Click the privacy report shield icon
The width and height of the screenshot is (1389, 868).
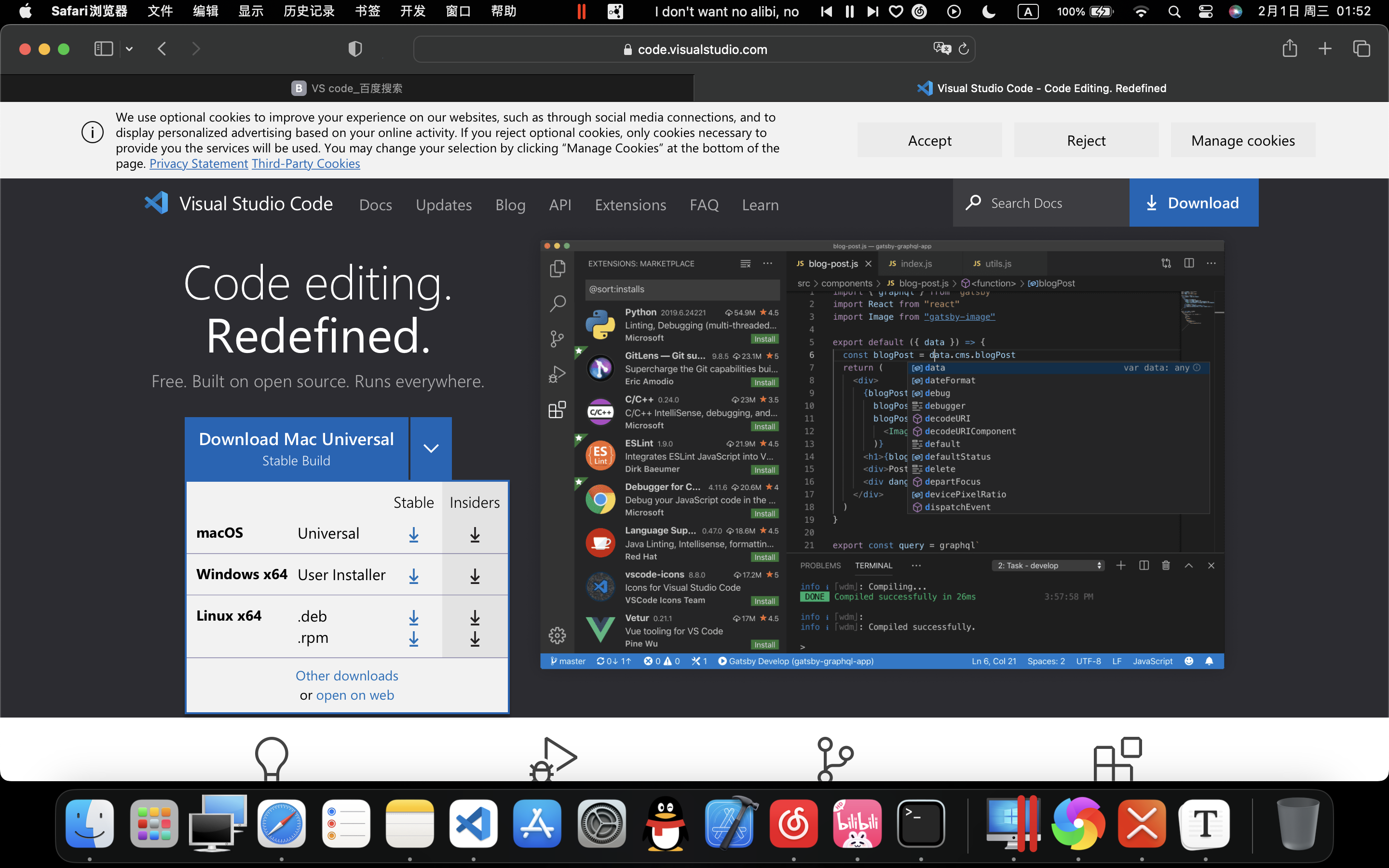[x=355, y=49]
